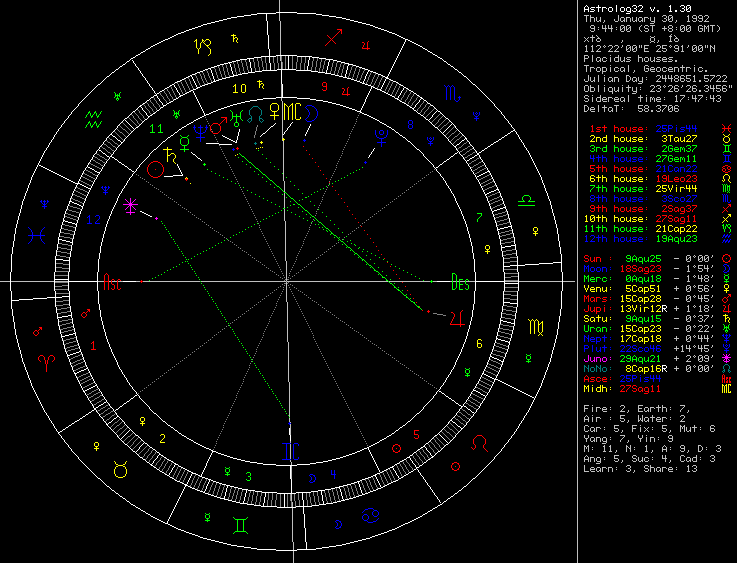Select the Libra sign in the outer ring

point(526,201)
